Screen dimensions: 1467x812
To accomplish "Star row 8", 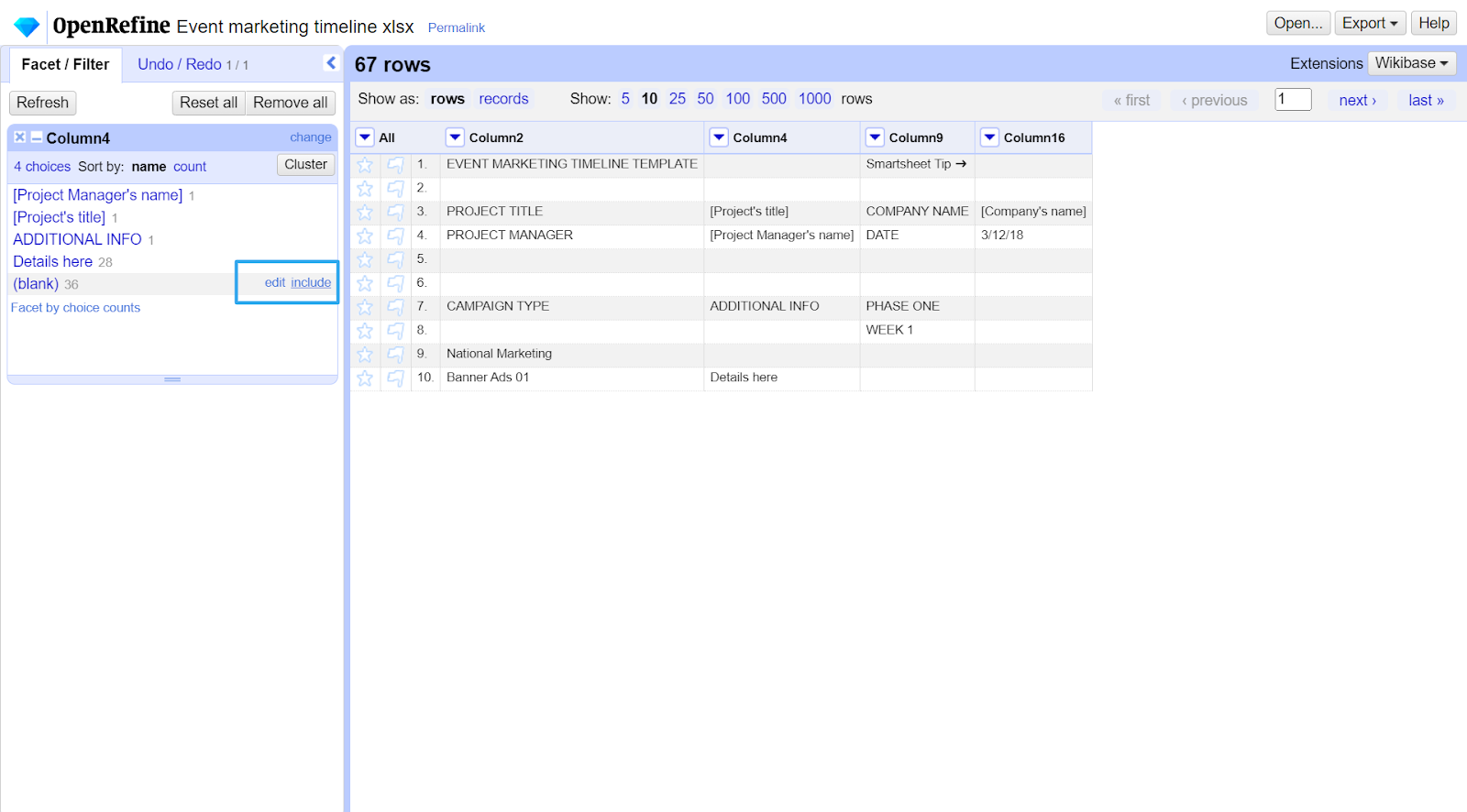I will (x=365, y=331).
